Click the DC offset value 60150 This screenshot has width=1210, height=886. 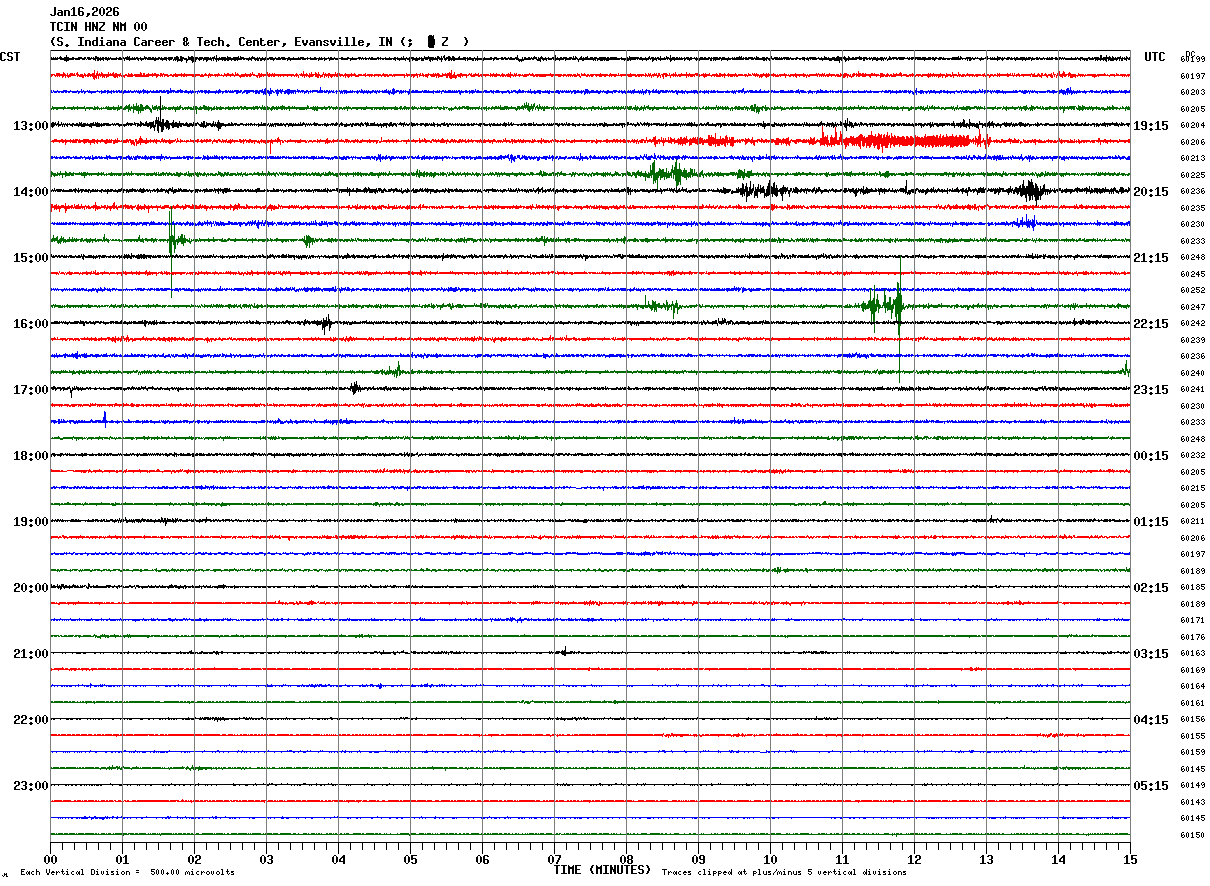(1192, 835)
